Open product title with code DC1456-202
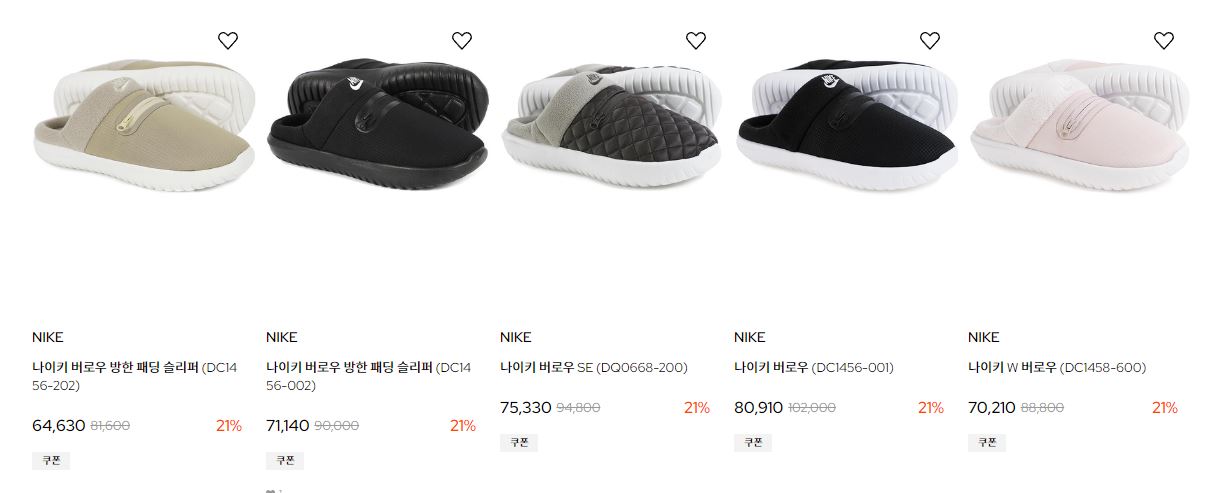Viewport: 1215px width, 493px height. pyautogui.click(x=135, y=376)
